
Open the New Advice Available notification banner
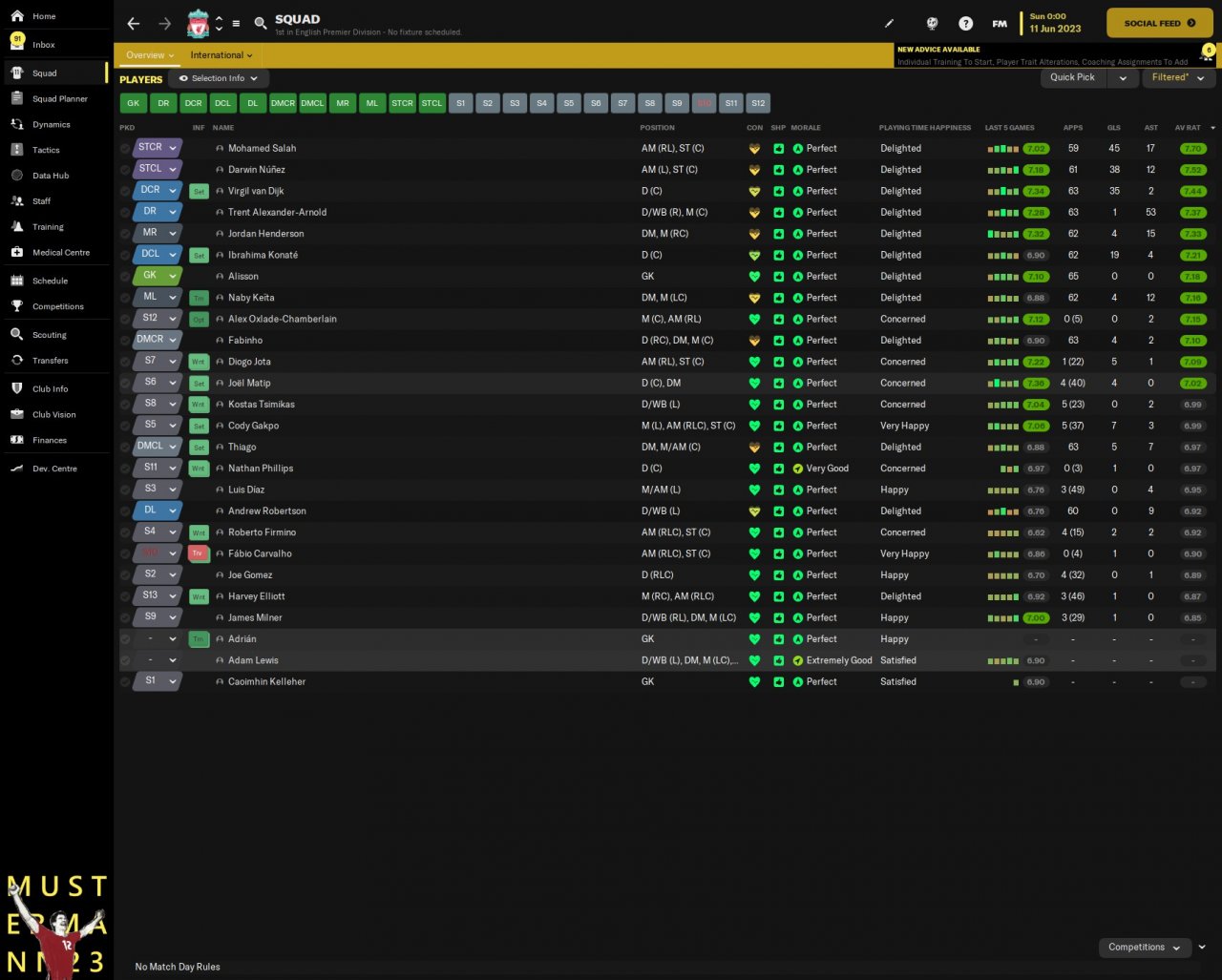pos(1056,55)
